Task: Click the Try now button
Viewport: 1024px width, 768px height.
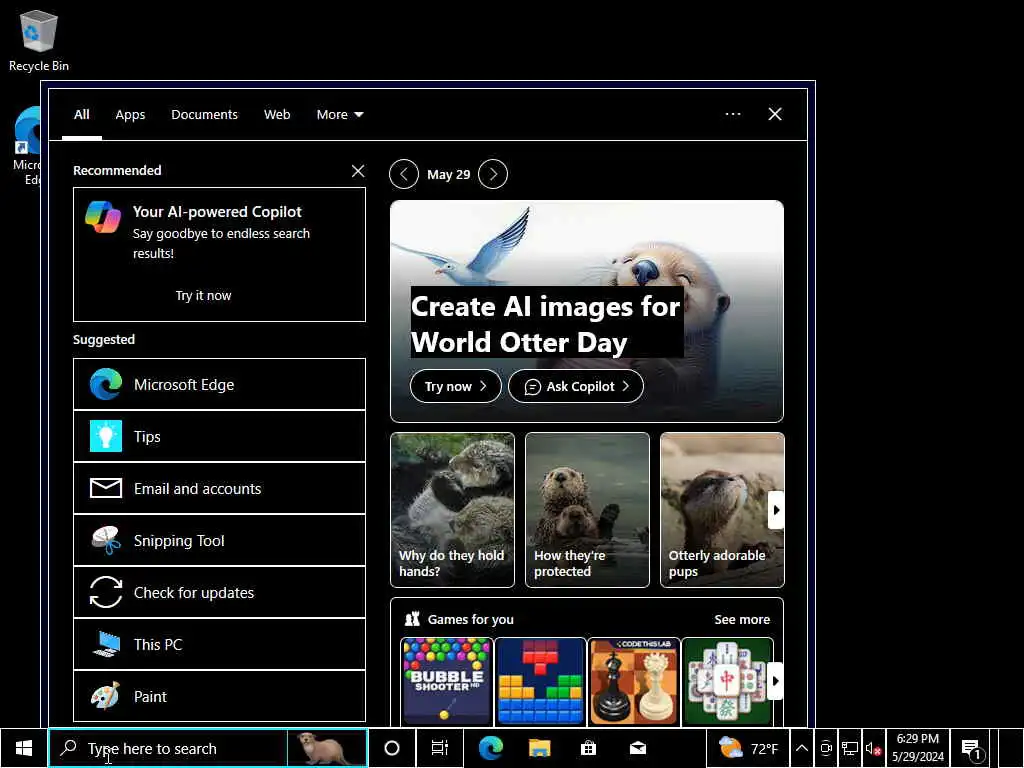Action: [x=455, y=386]
